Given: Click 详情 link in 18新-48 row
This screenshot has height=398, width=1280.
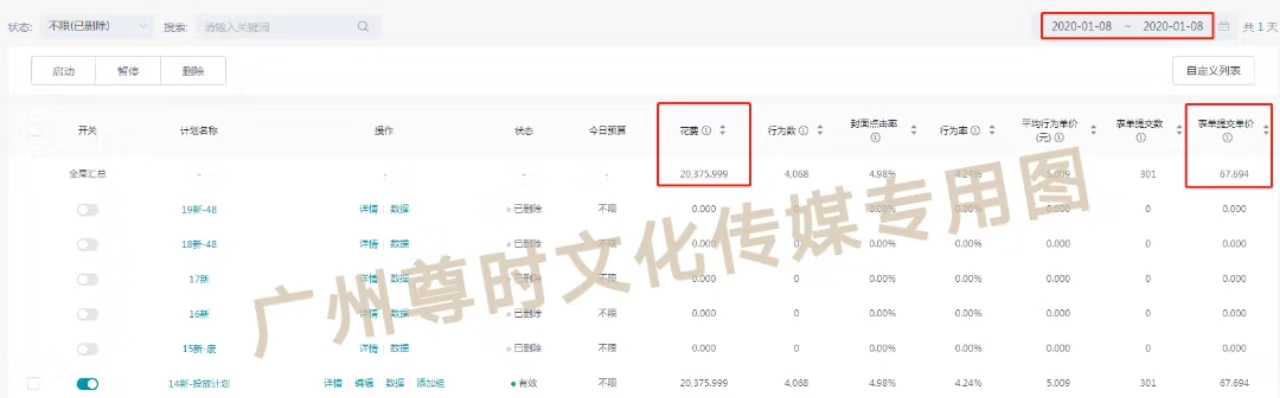Looking at the screenshot, I should (369, 244).
